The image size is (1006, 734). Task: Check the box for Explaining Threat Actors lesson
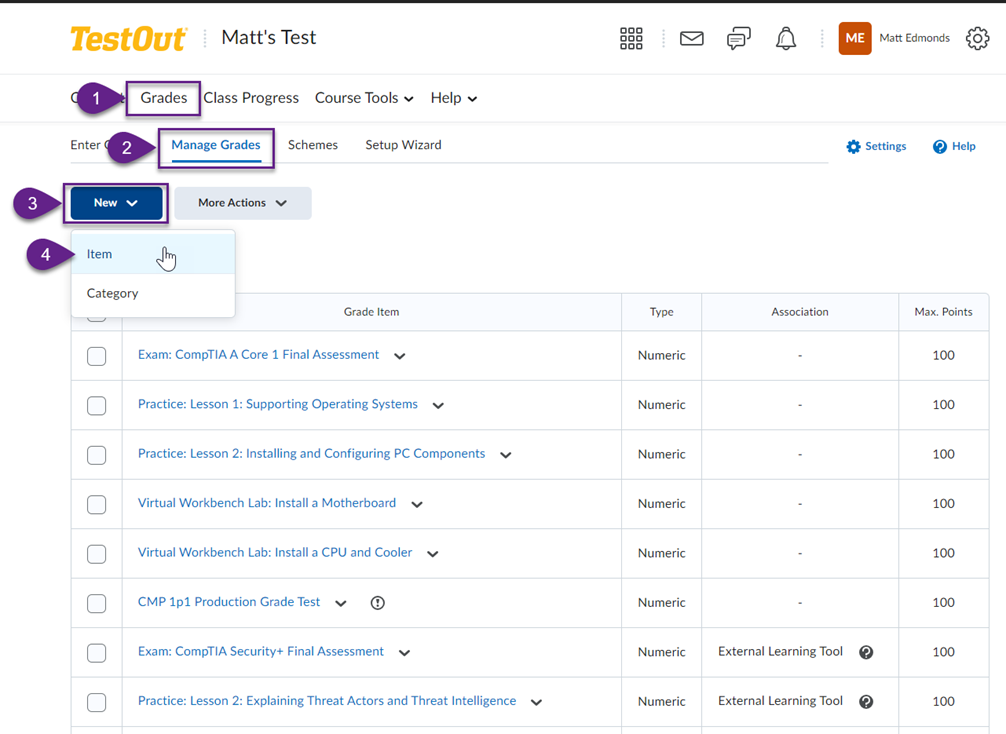tap(96, 702)
